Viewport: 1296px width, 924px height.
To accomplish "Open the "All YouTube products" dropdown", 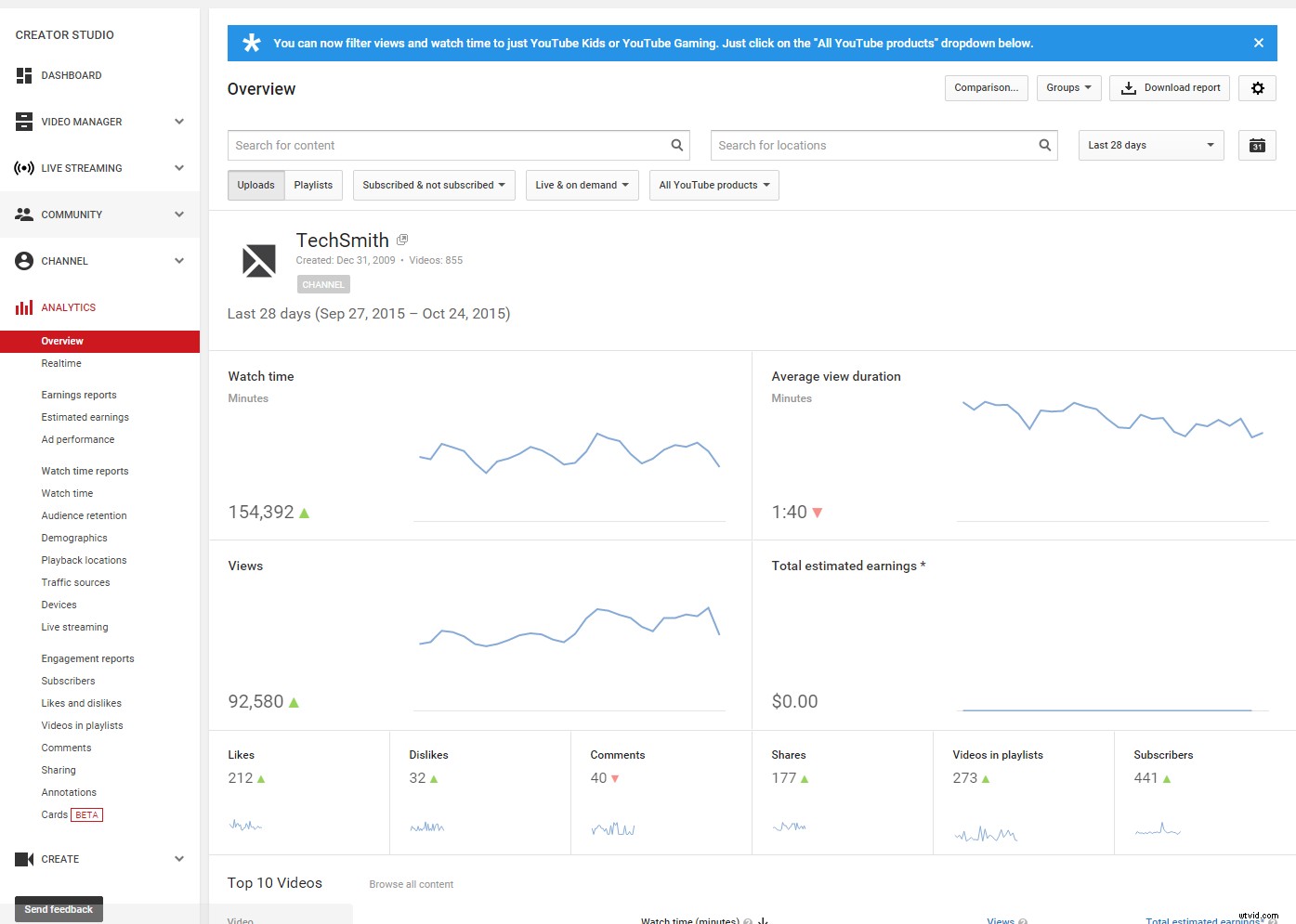I will [x=713, y=185].
